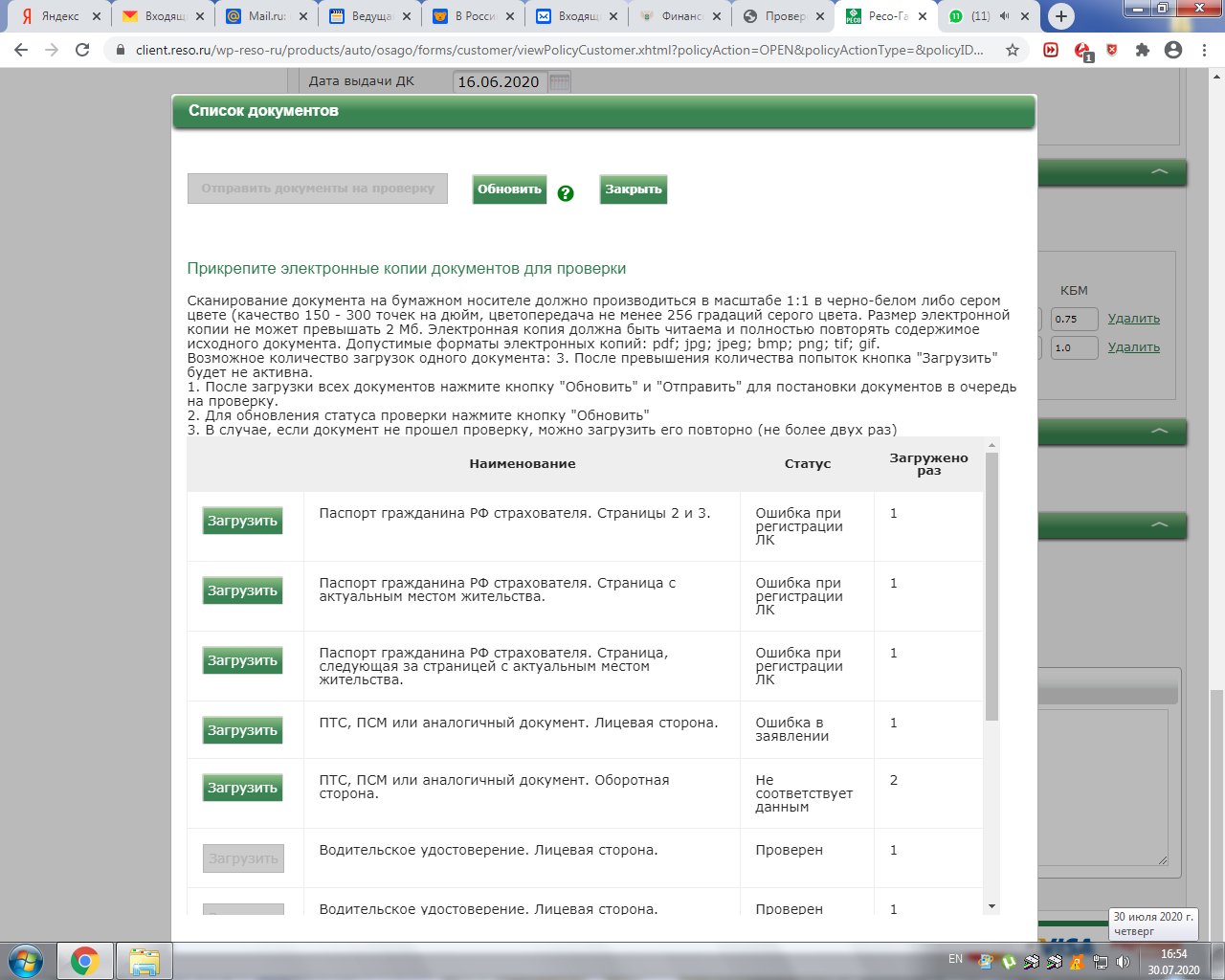Image resolution: width=1225 pixels, height=980 pixels.
Task: Click Загрузить for passport pages 2 и 3
Action: tap(243, 521)
